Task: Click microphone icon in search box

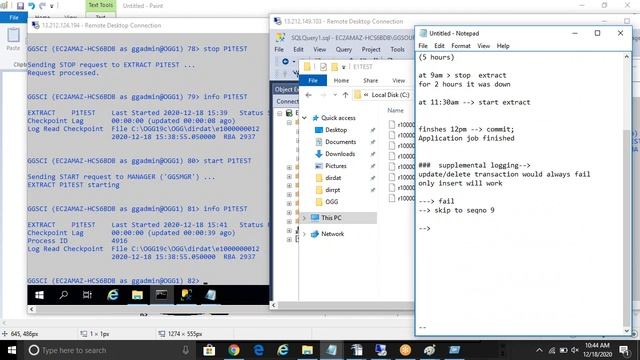Action: [x=186, y=350]
